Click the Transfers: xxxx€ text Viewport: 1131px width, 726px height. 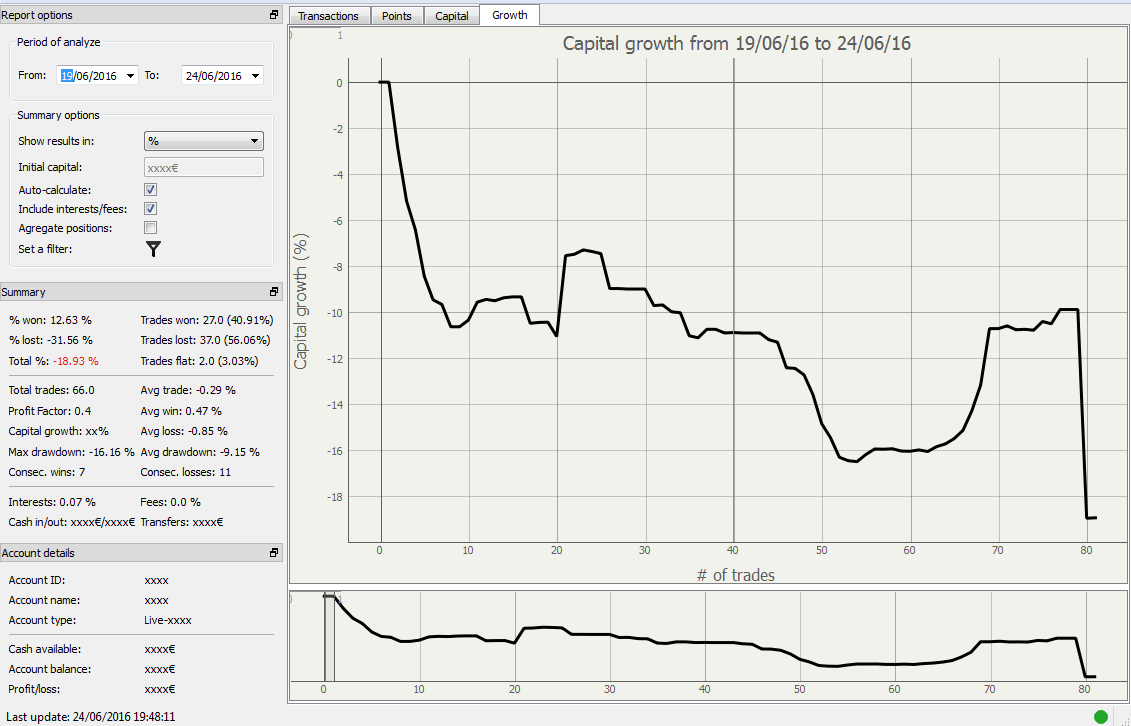click(182, 522)
